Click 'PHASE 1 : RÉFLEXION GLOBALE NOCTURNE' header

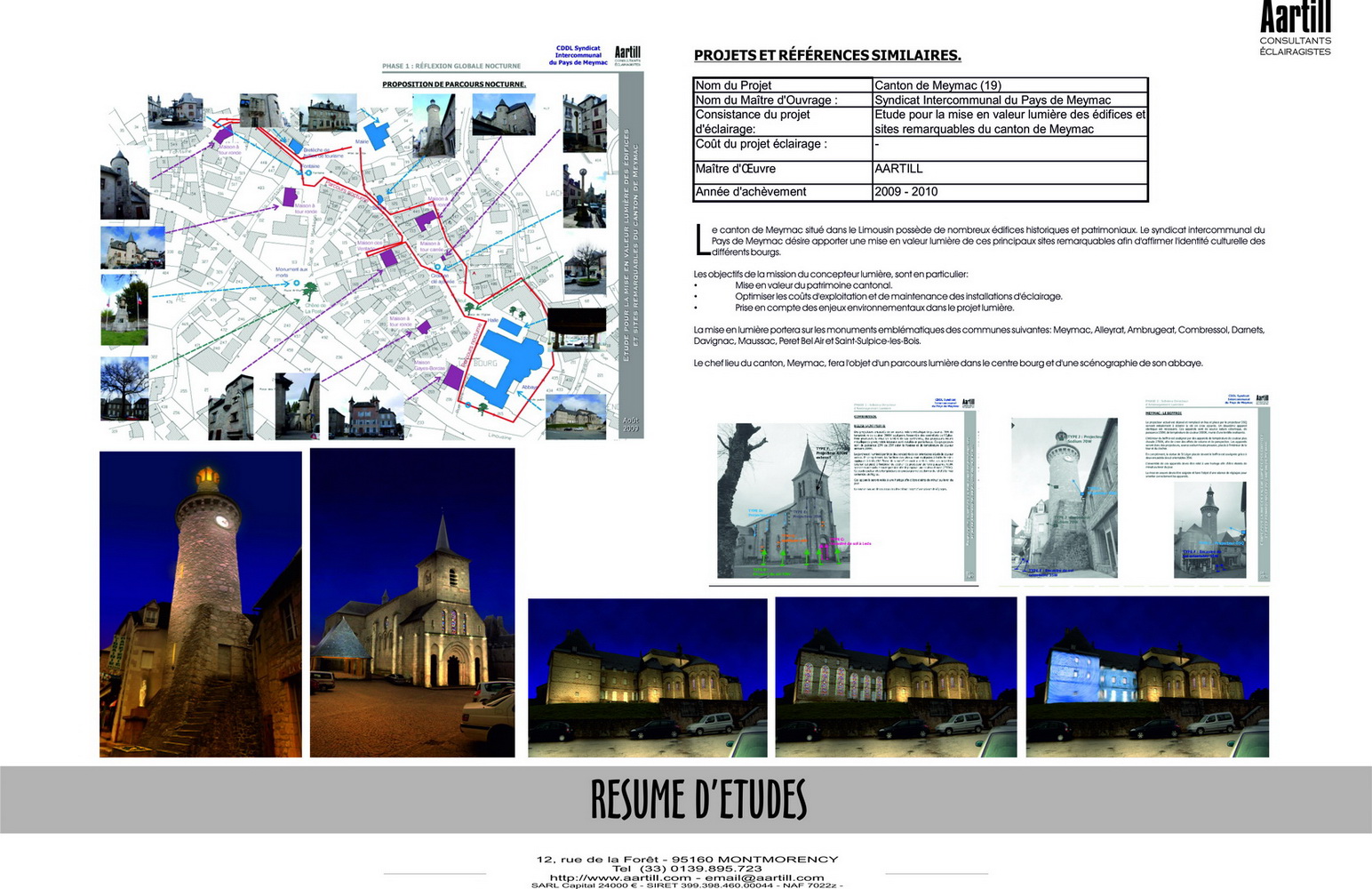tap(451, 66)
